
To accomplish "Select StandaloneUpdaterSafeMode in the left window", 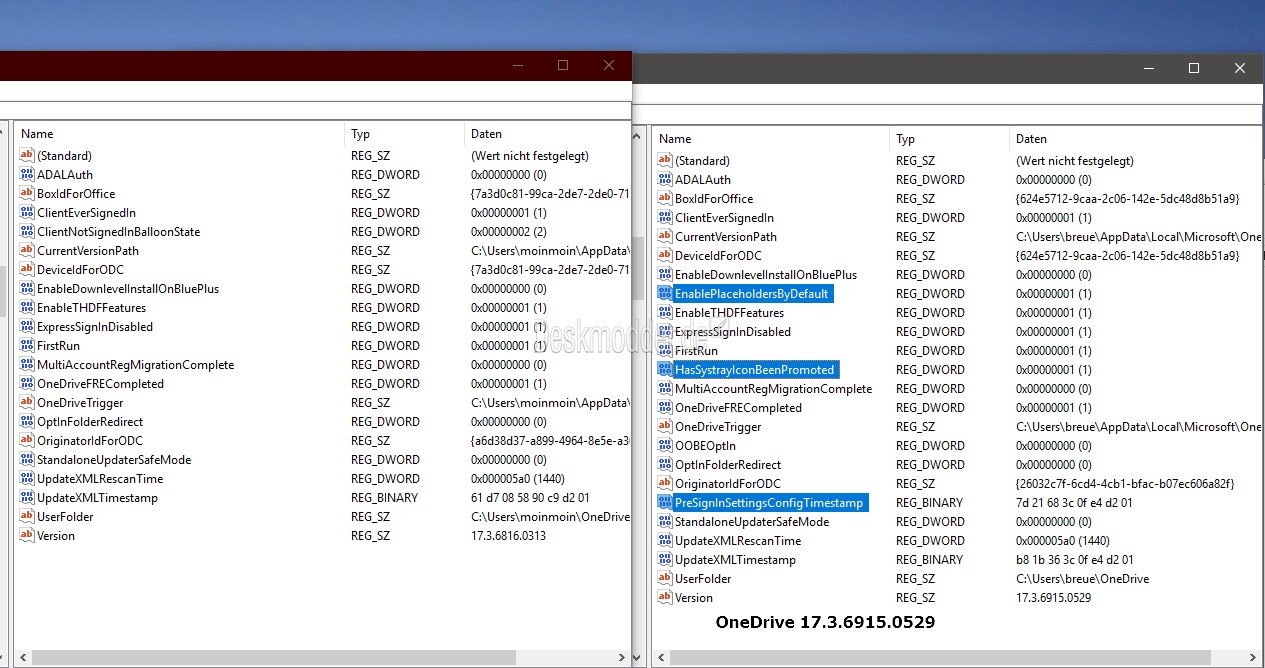I will 114,459.
